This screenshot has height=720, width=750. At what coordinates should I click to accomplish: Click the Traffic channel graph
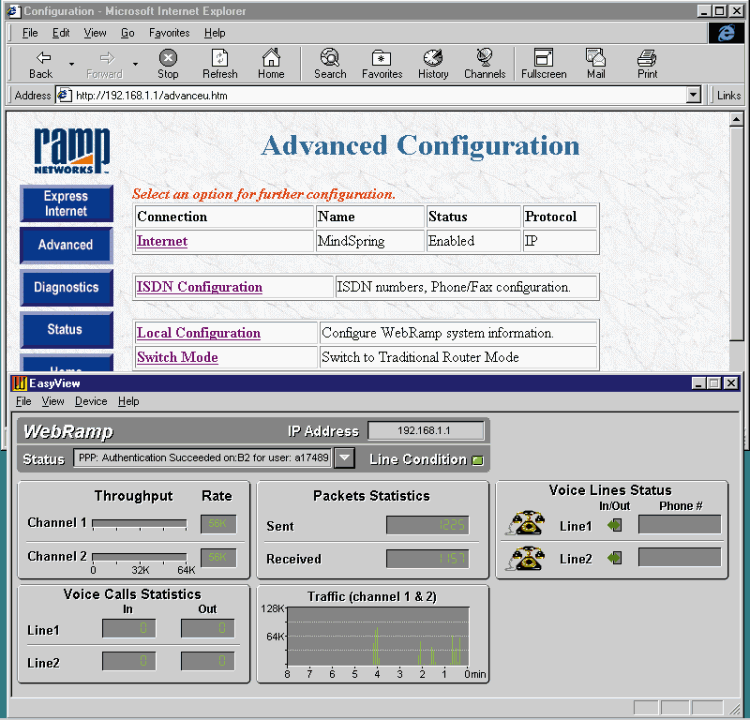(378, 636)
